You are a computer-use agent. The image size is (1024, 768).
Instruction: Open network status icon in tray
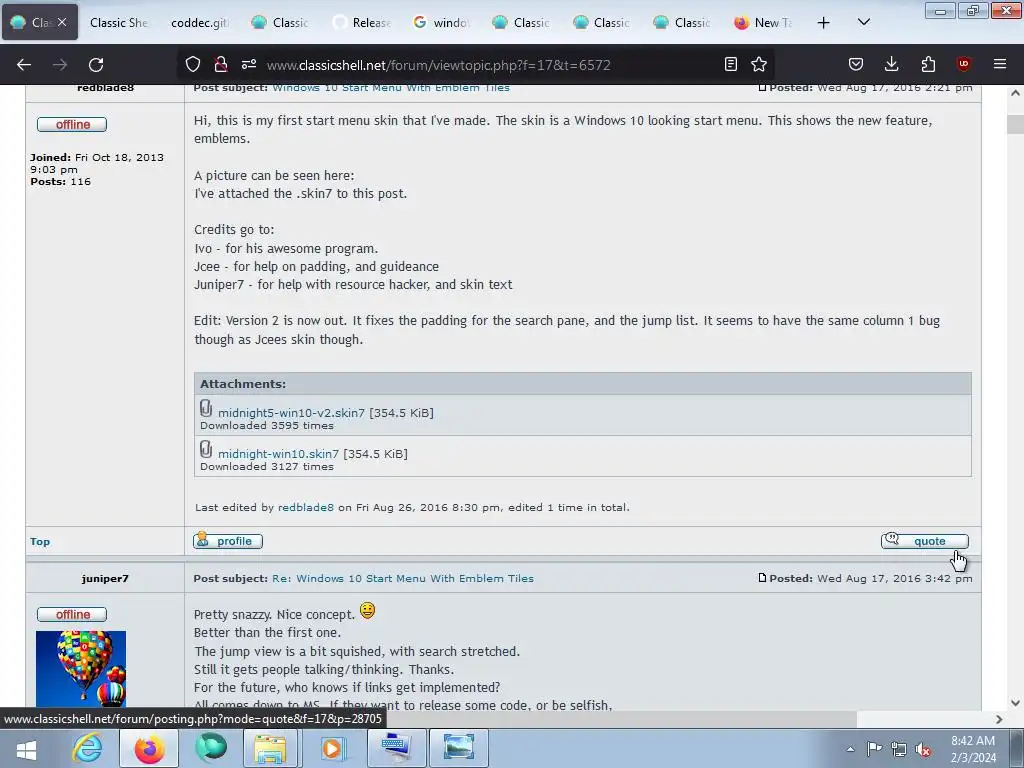[899, 749]
